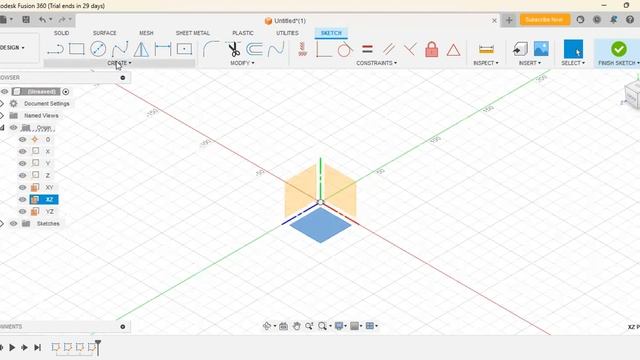Close the Untitled(1) document tab

(494, 20)
